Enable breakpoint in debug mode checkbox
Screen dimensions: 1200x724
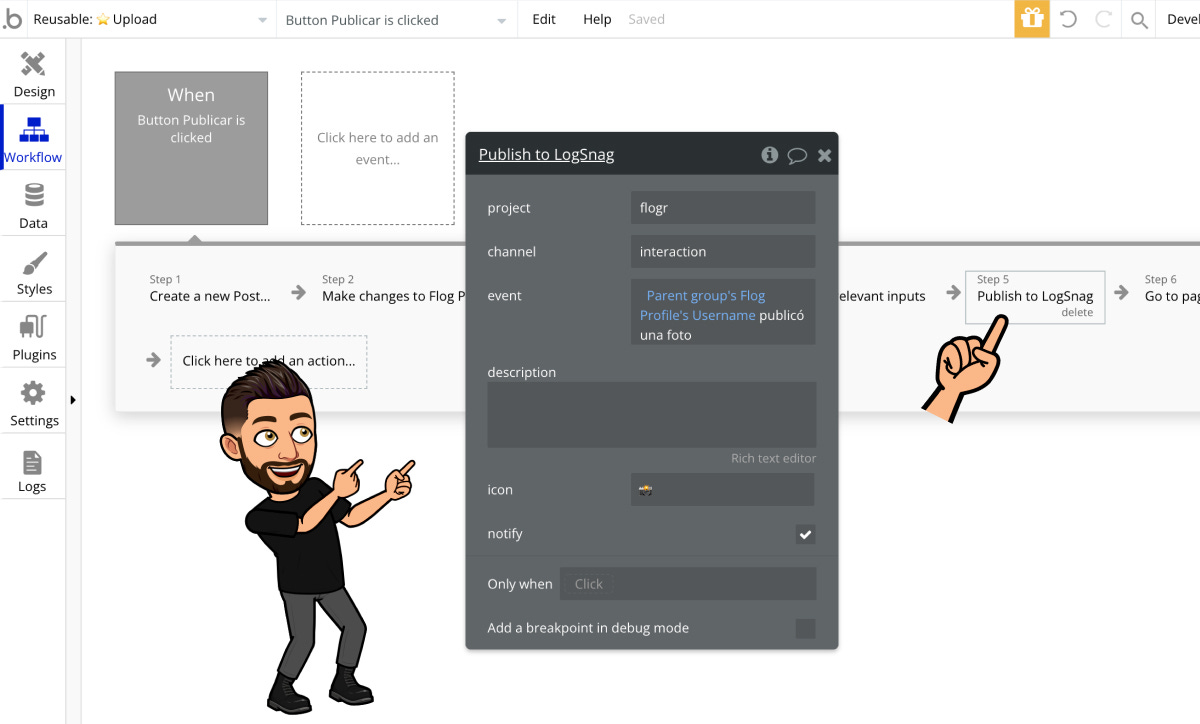[805, 628]
